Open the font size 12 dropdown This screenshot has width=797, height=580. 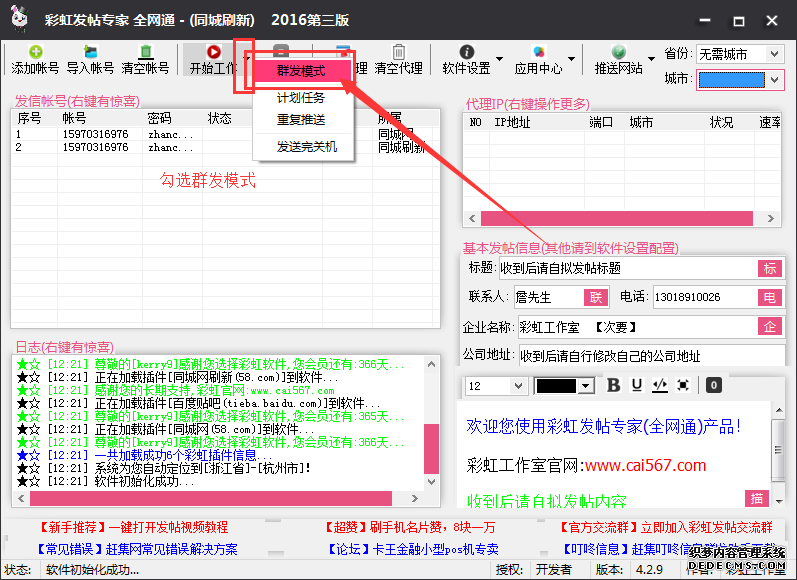[518, 386]
